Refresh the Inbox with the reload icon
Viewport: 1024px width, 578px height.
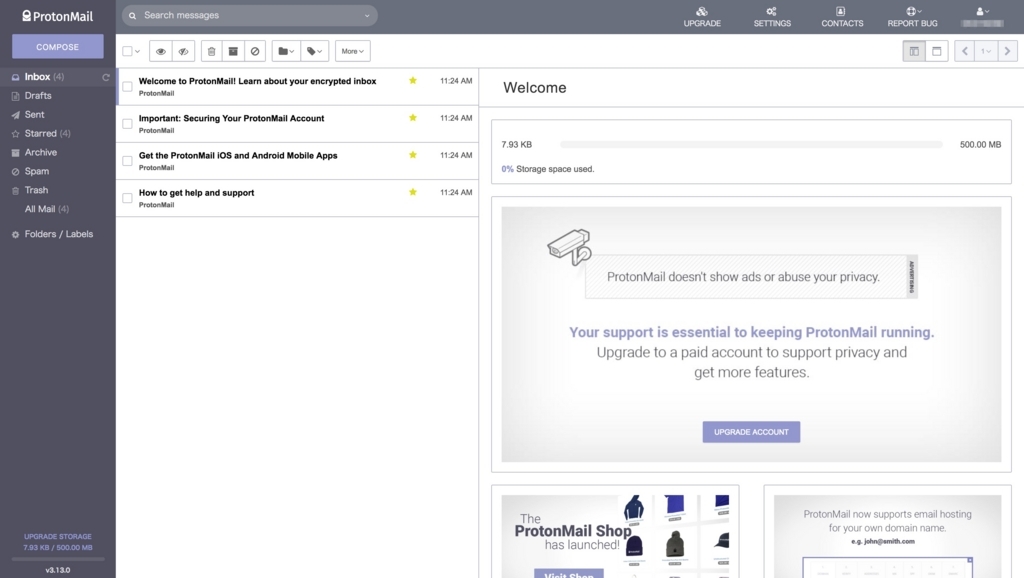(x=106, y=77)
